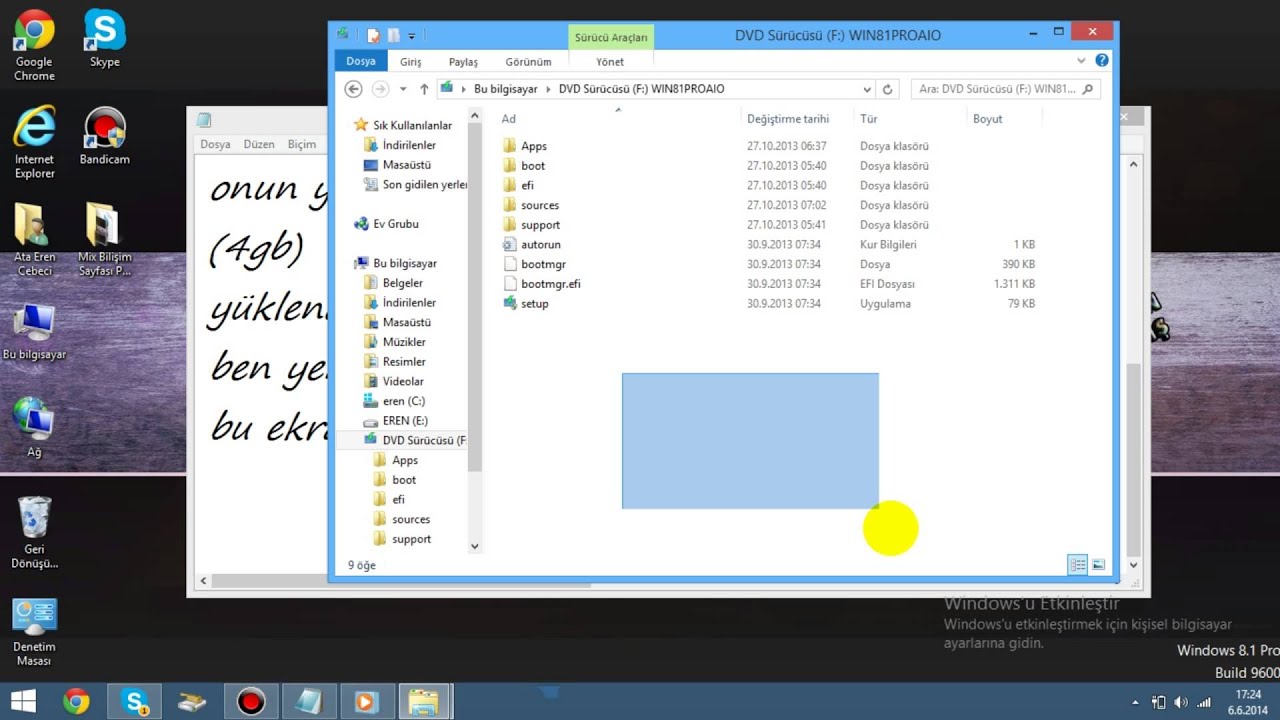Open Dosya menu in the background text window
1280x720 pixels.
[x=215, y=144]
